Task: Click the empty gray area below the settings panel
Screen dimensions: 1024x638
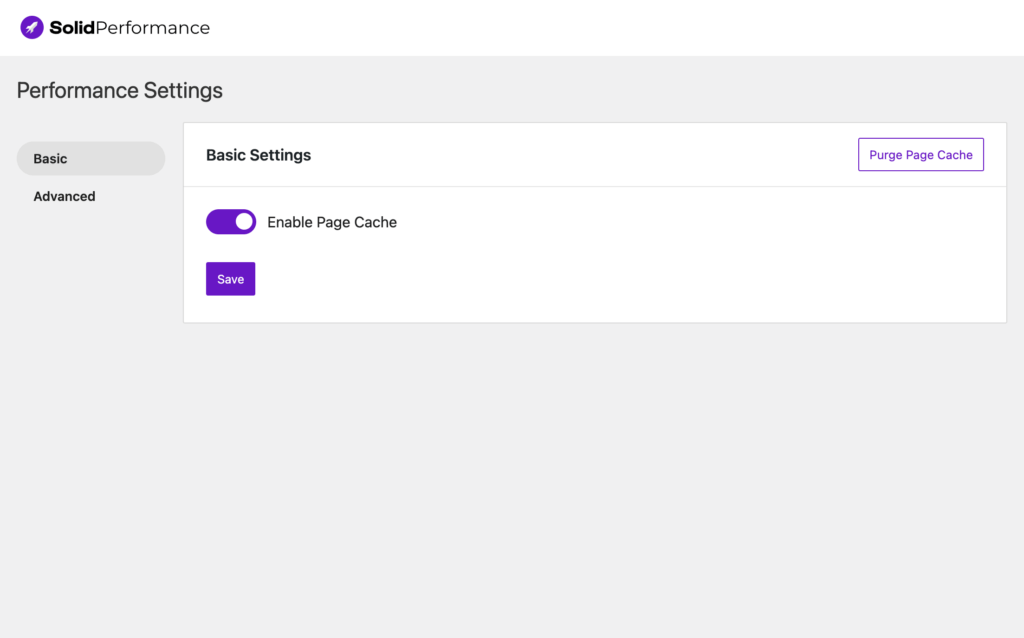Action: tap(594, 470)
